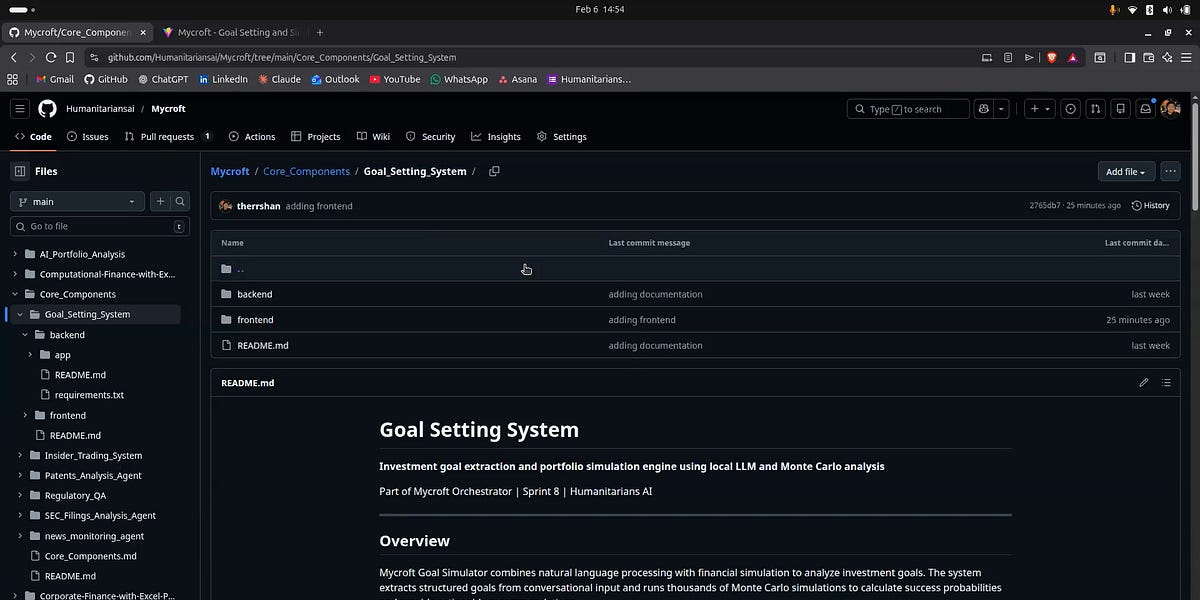
Task: Open requirements.txt in the file tree
Action: pos(89,395)
